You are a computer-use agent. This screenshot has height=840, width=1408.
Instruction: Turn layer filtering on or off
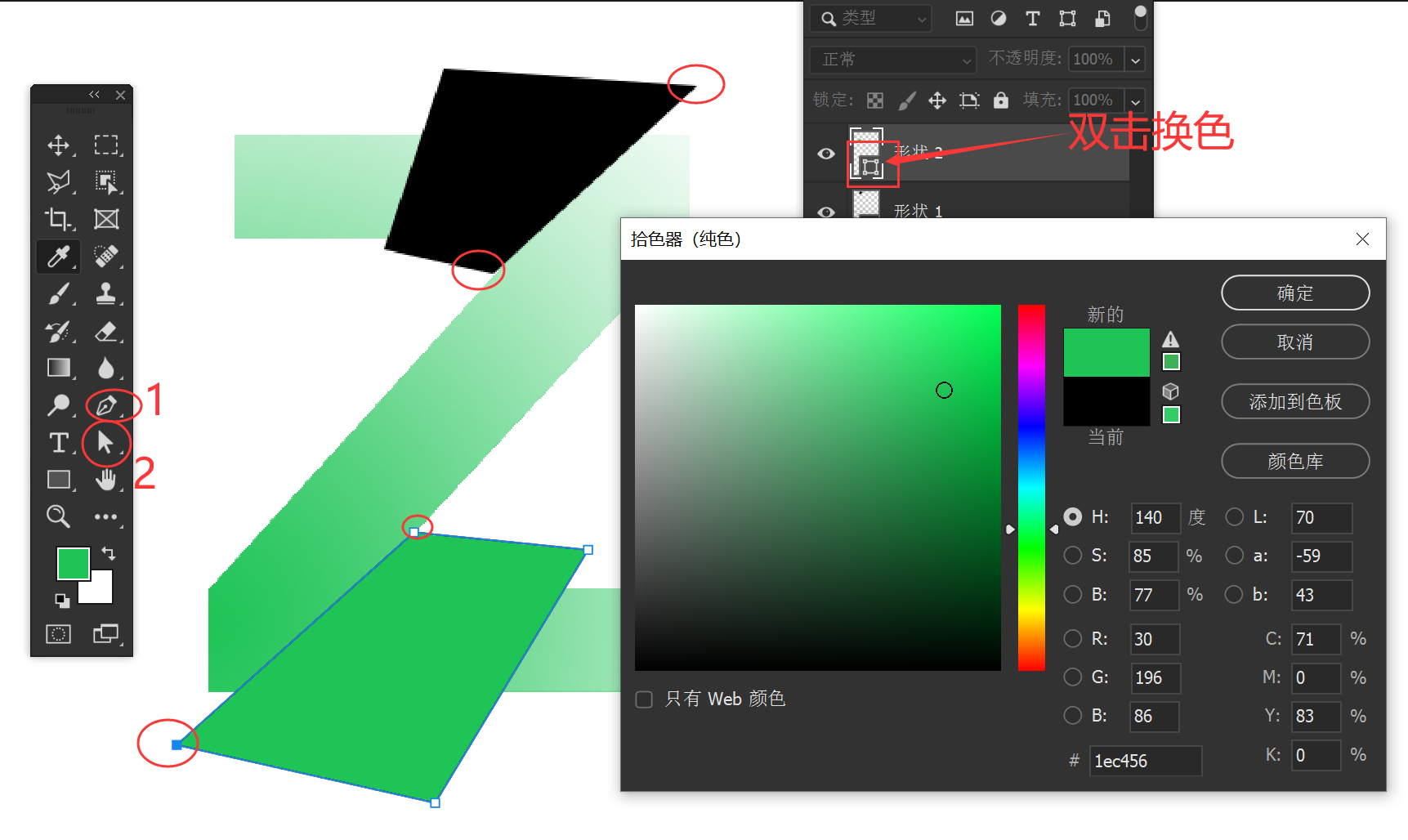[1141, 18]
